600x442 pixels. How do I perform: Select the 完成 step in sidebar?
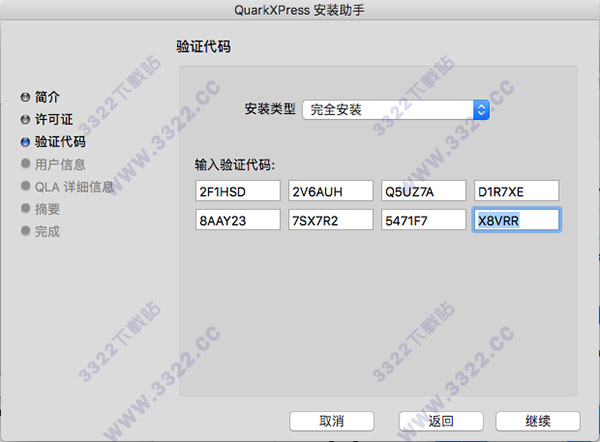47,231
